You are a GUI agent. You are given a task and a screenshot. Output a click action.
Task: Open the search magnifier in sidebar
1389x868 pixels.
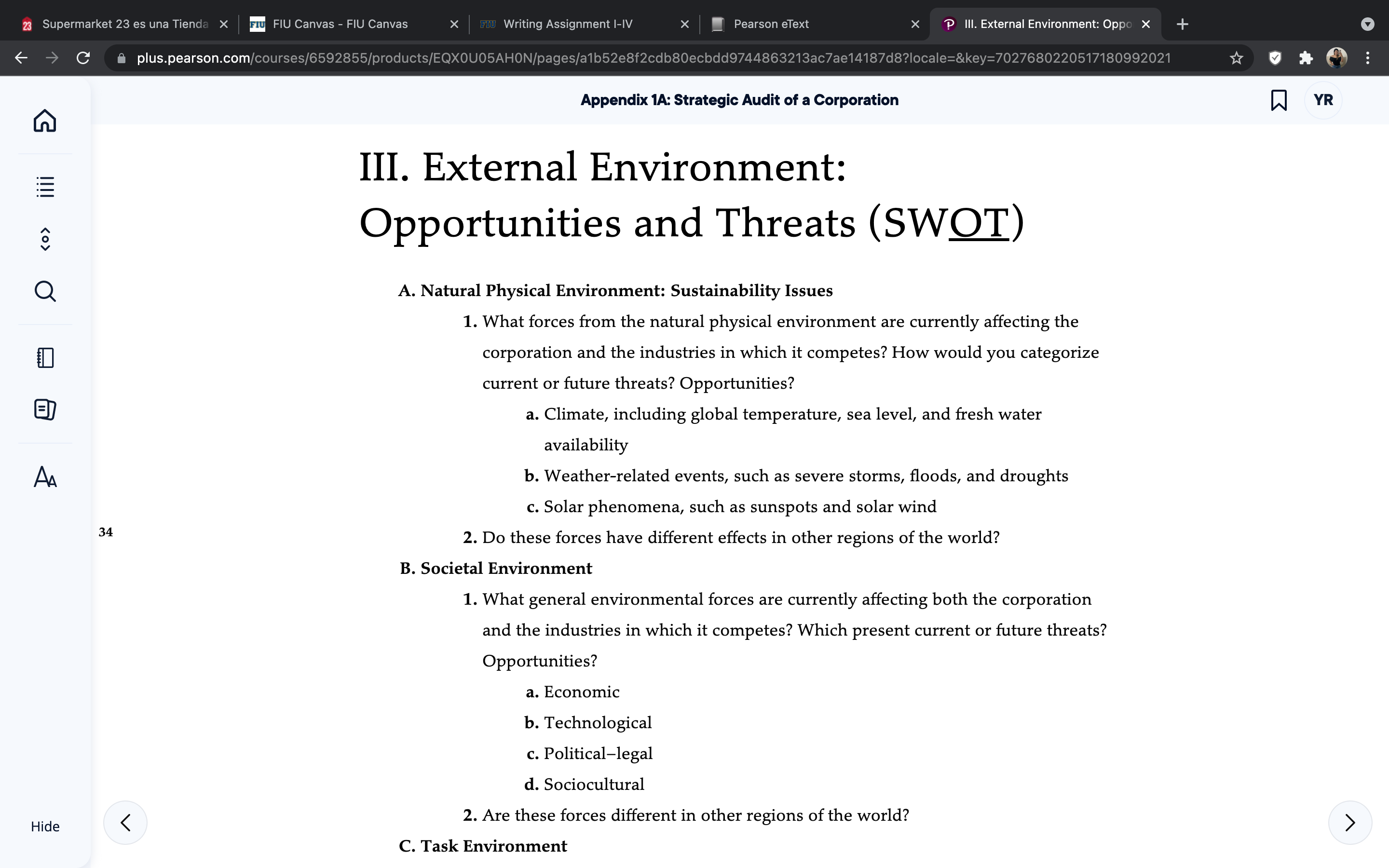pyautogui.click(x=45, y=291)
